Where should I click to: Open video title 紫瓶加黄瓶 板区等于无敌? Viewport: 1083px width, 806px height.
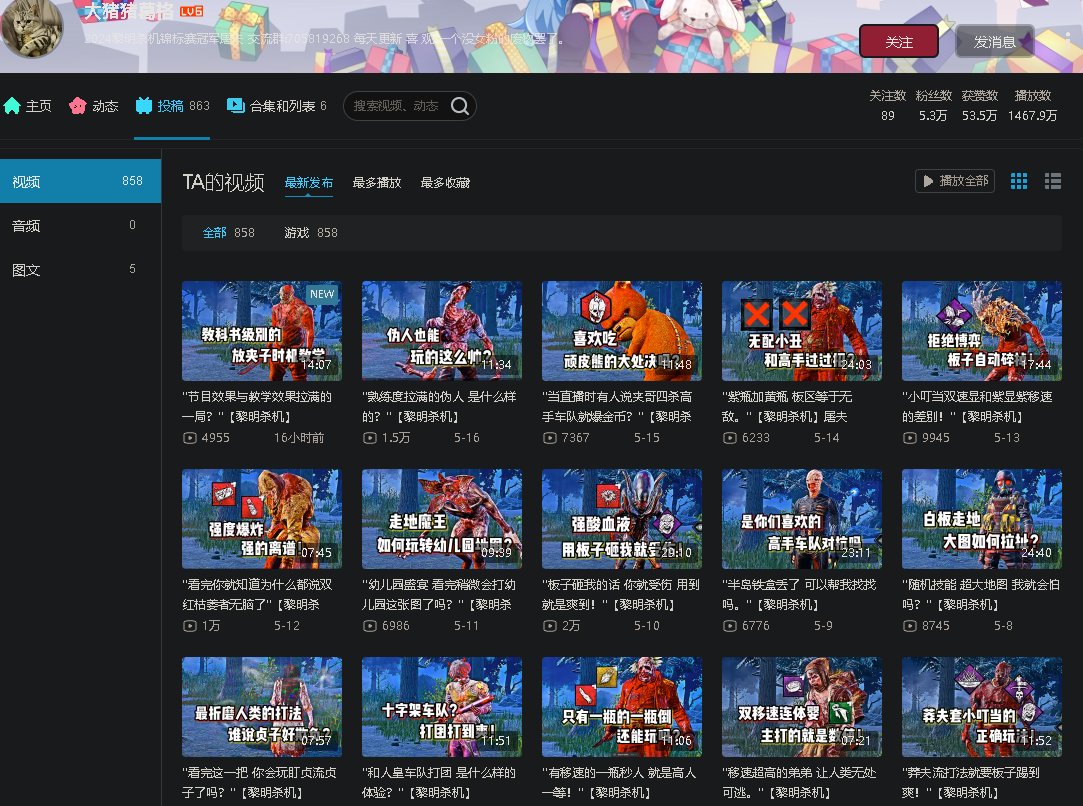pos(787,407)
